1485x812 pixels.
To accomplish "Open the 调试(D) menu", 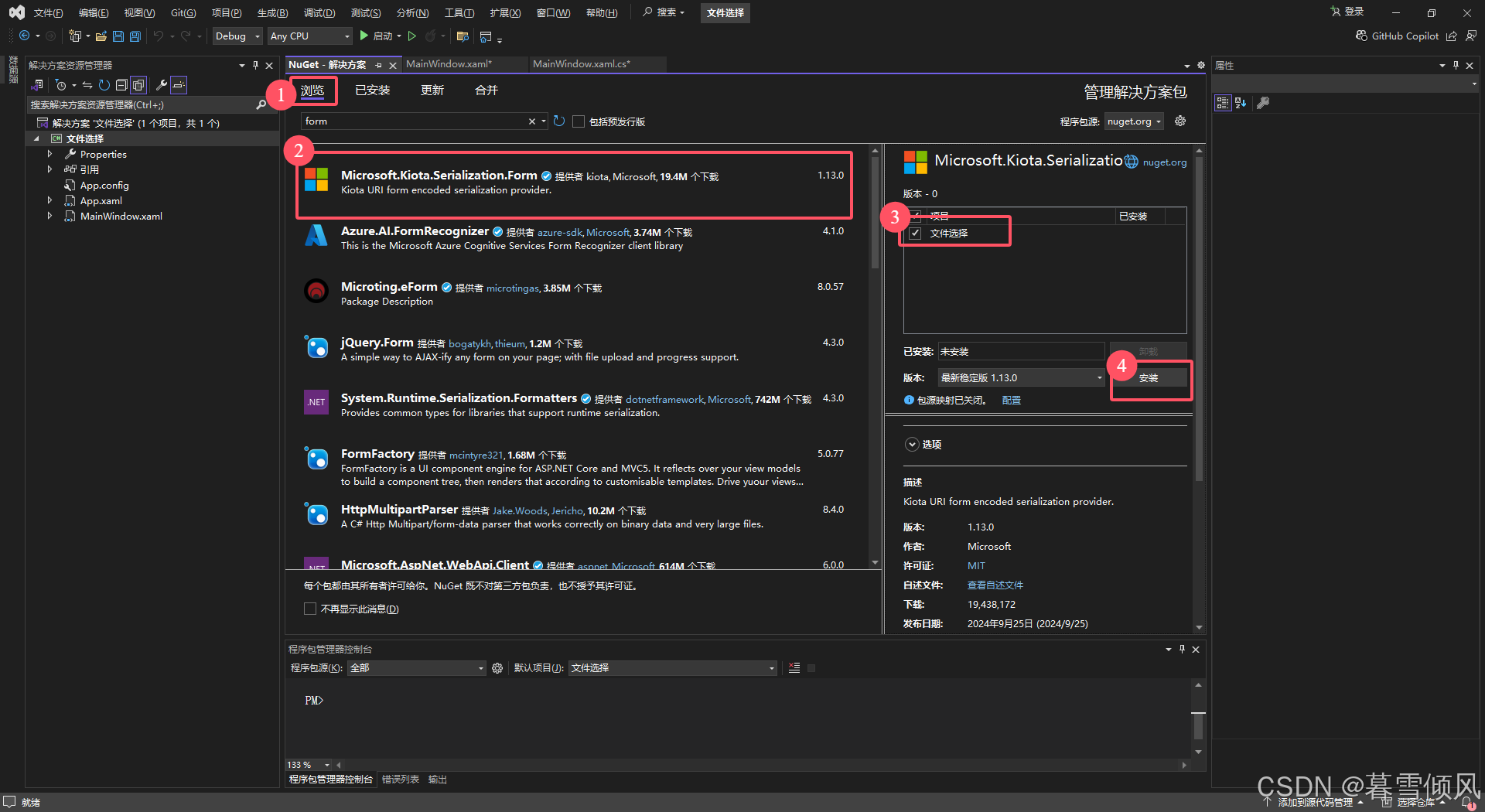I will [x=319, y=12].
